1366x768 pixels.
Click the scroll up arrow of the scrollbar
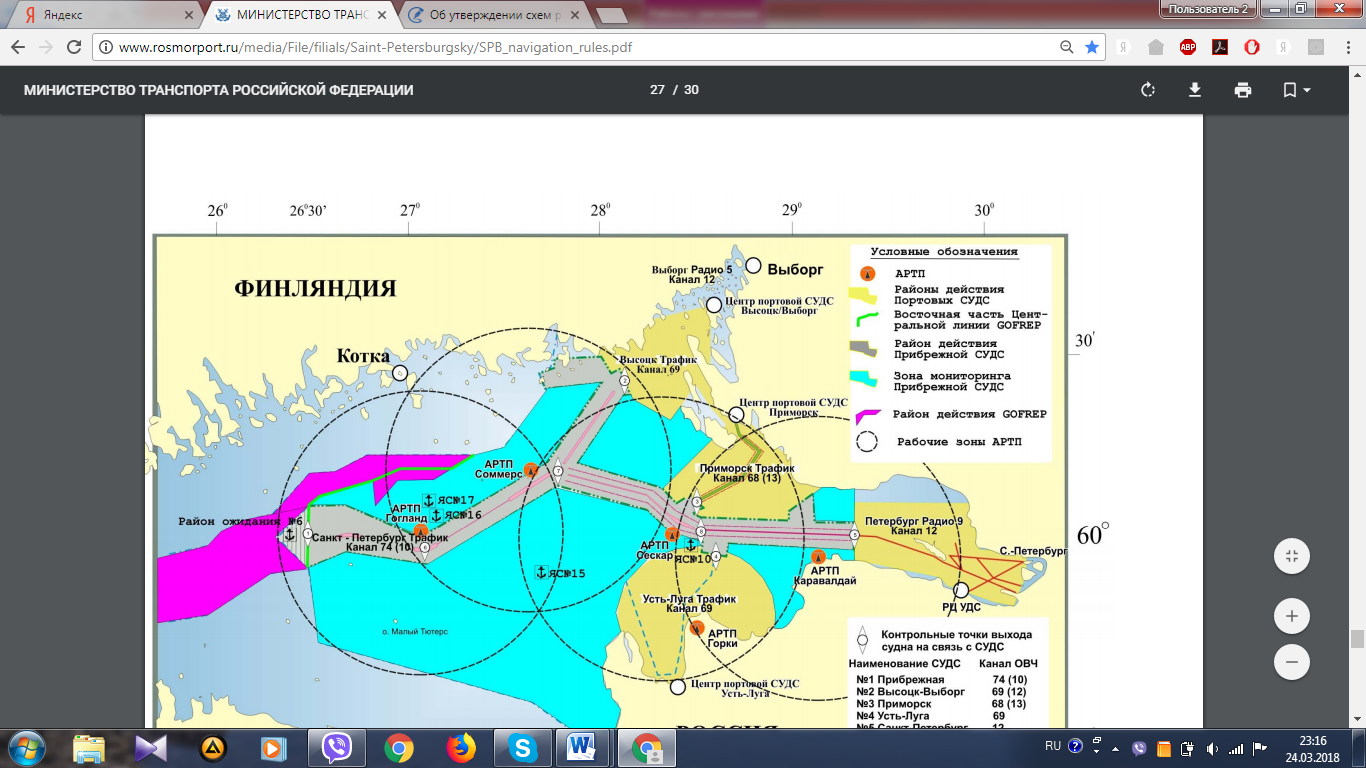(1357, 76)
